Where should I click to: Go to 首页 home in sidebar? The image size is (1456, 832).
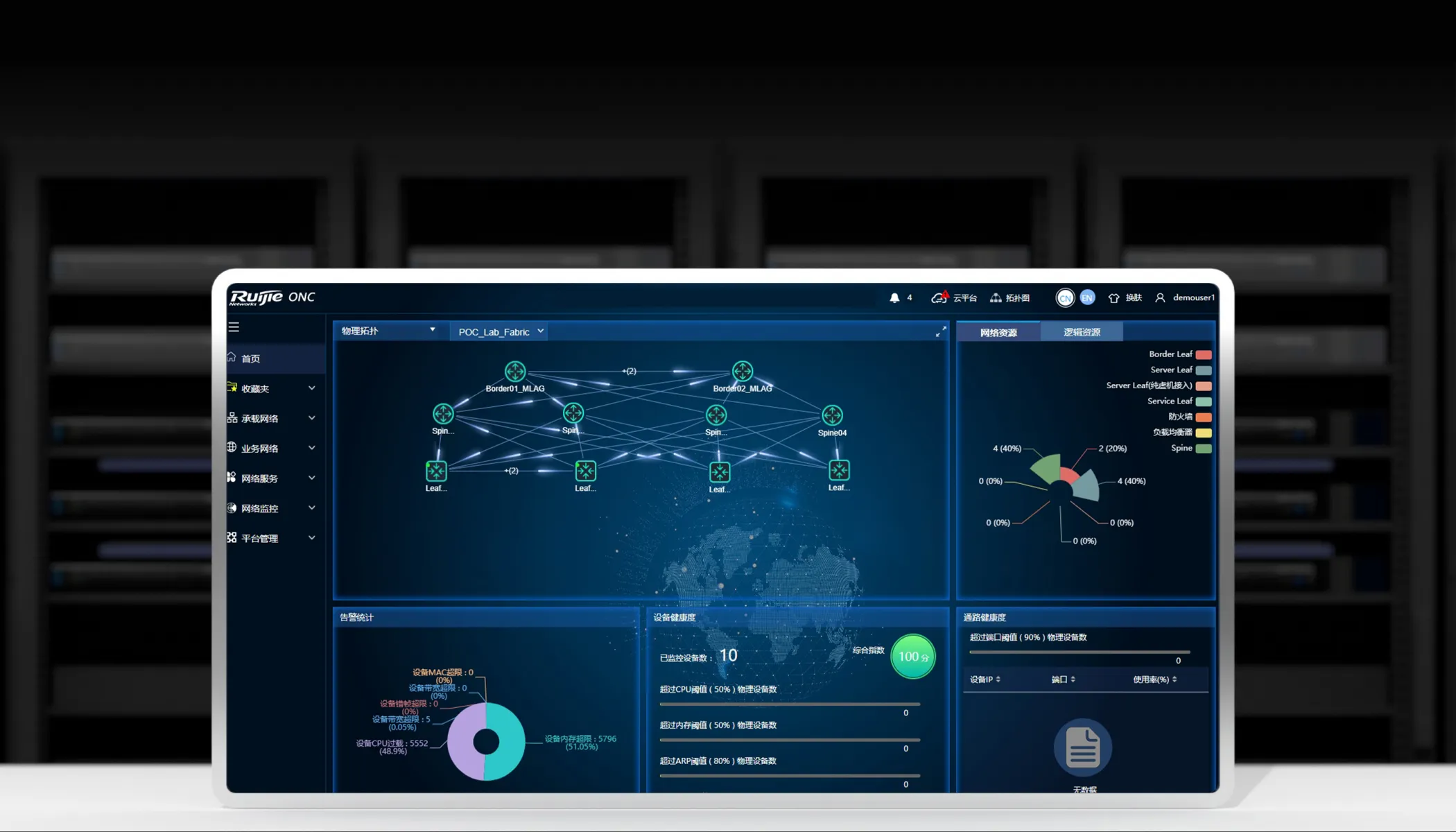(276, 358)
